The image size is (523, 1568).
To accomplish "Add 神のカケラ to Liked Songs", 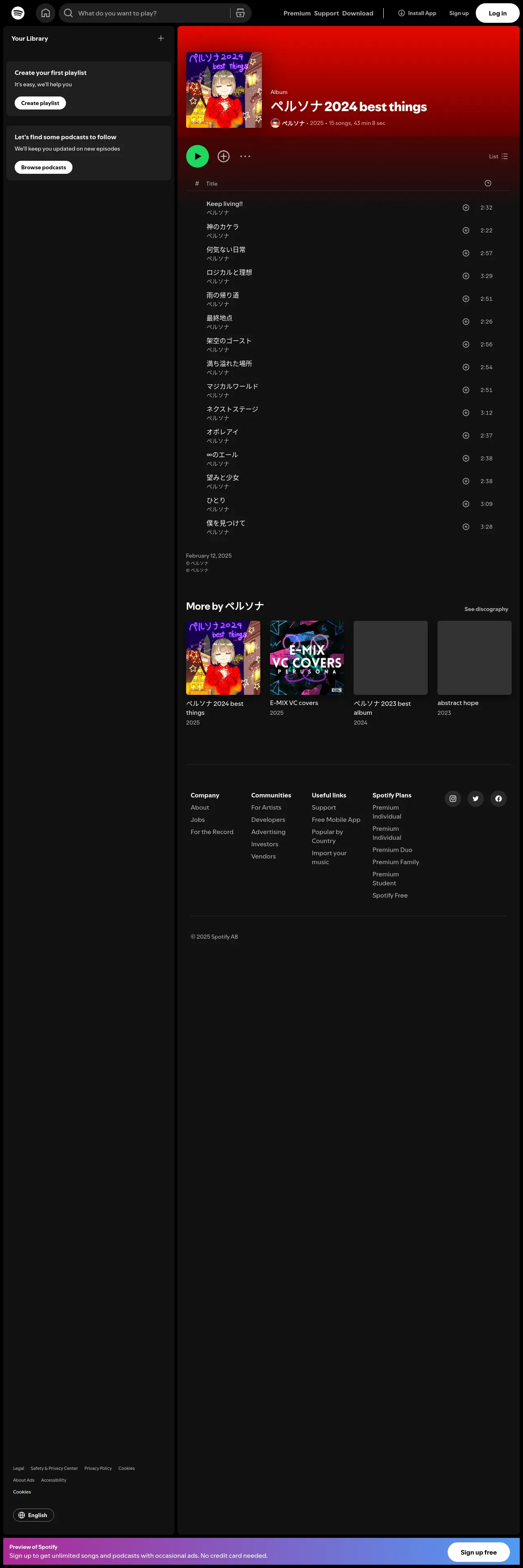I will click(466, 231).
